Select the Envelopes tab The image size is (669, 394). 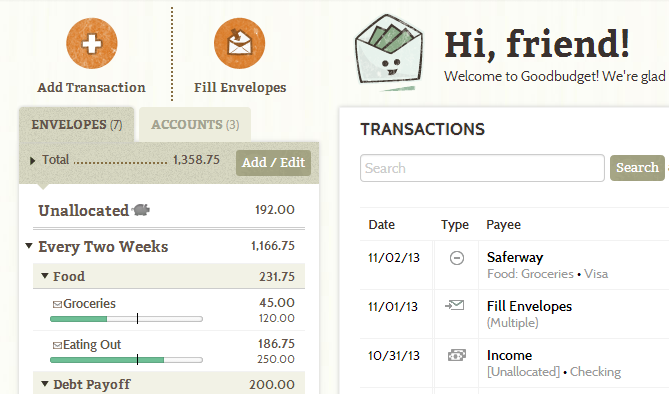click(x=77, y=125)
